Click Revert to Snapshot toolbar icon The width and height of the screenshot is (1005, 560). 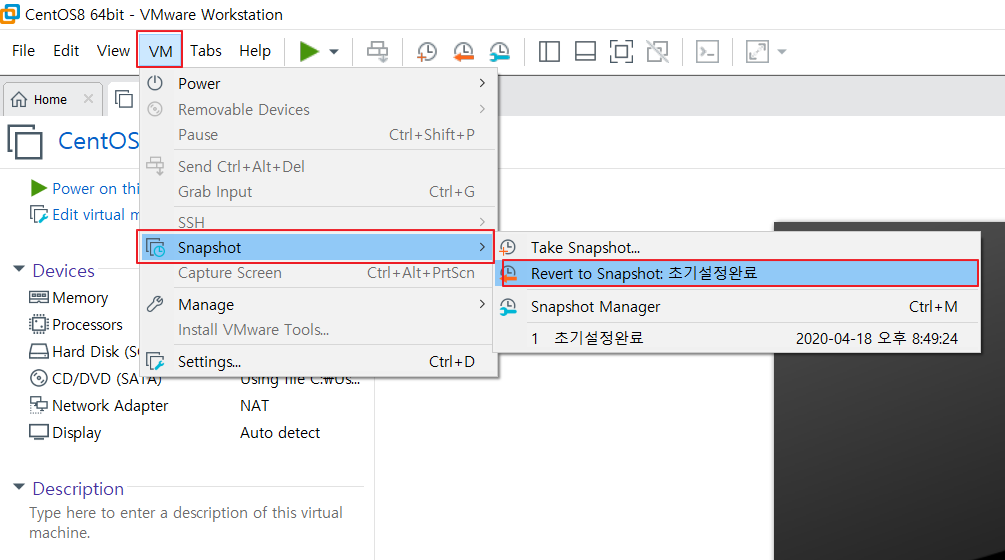tap(463, 51)
